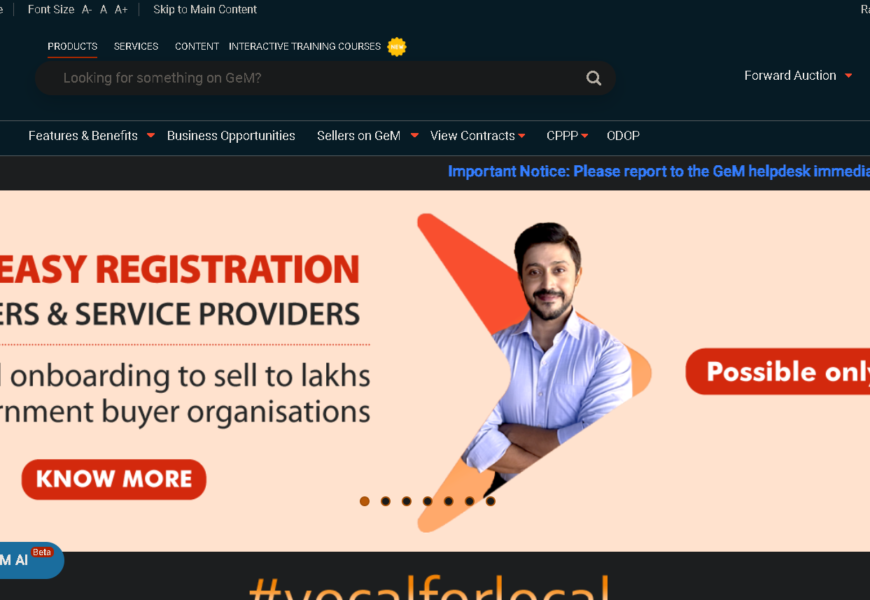Reset font size with the plain A icon

pyautogui.click(x=103, y=9)
